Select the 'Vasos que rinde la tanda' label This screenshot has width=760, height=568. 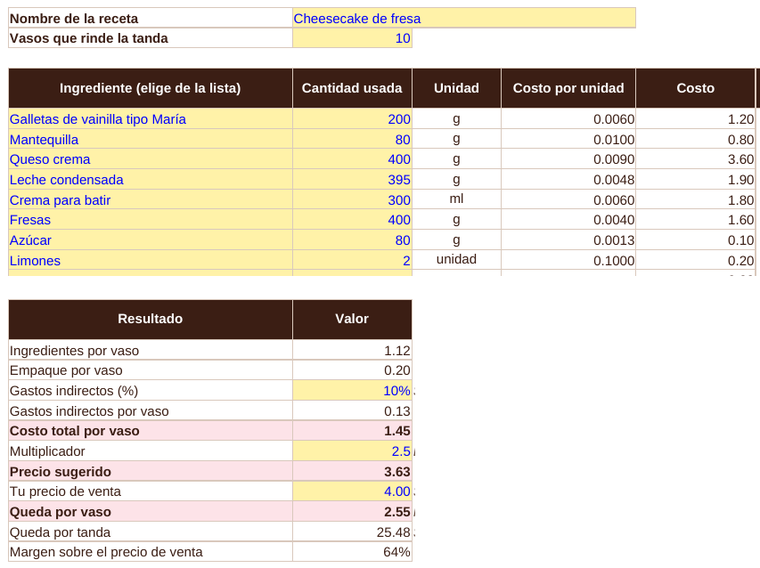150,38
